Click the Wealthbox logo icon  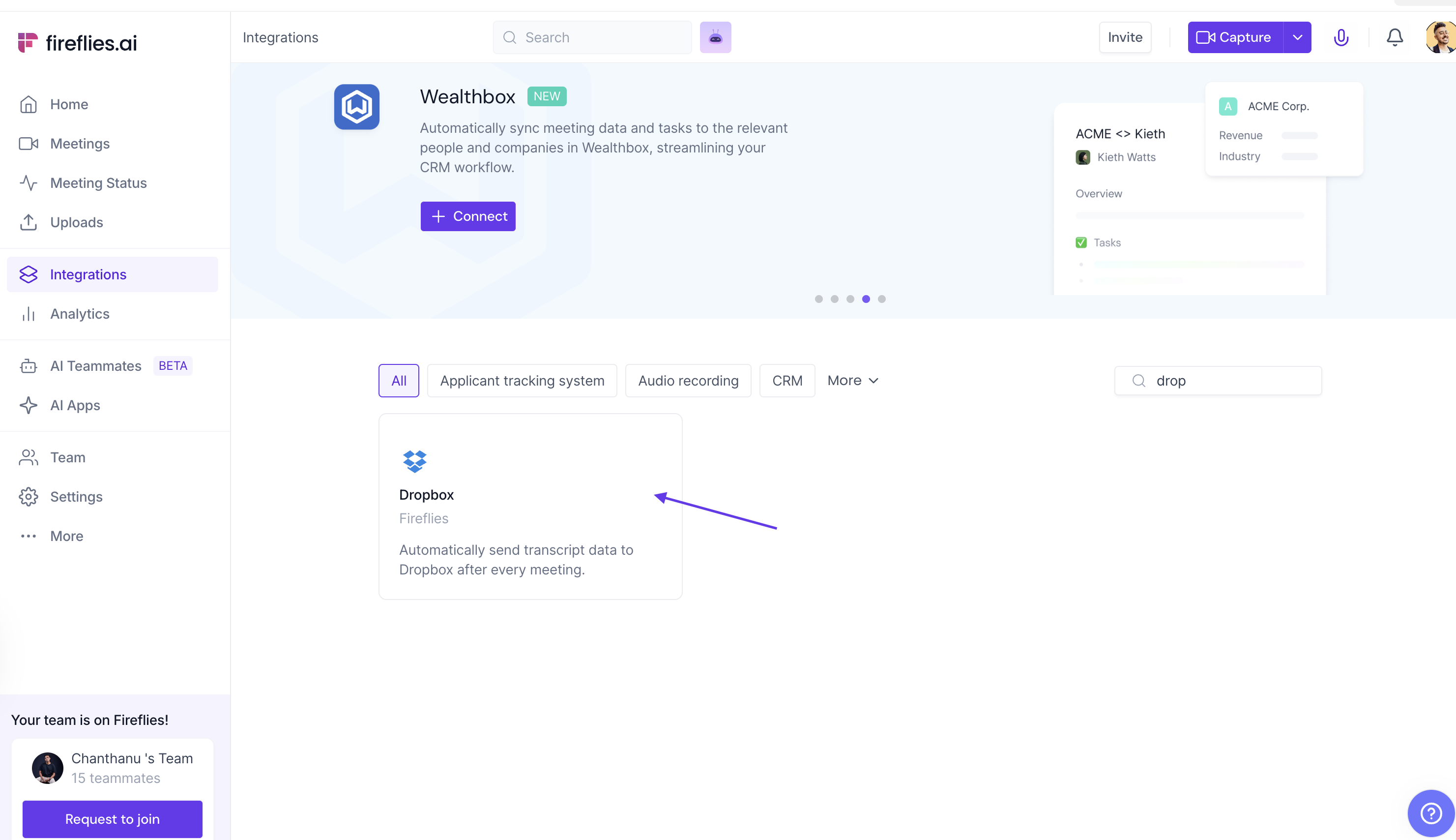(x=356, y=107)
